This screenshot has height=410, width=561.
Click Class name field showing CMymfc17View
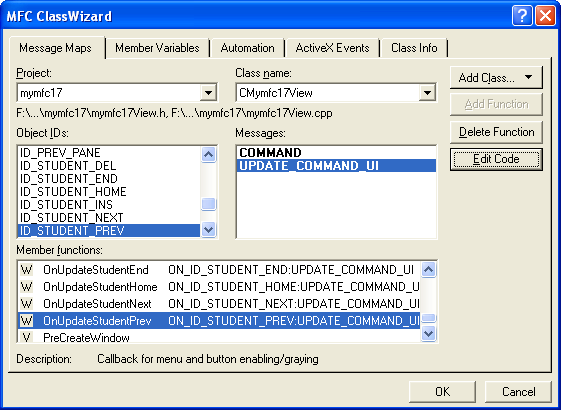(336, 93)
